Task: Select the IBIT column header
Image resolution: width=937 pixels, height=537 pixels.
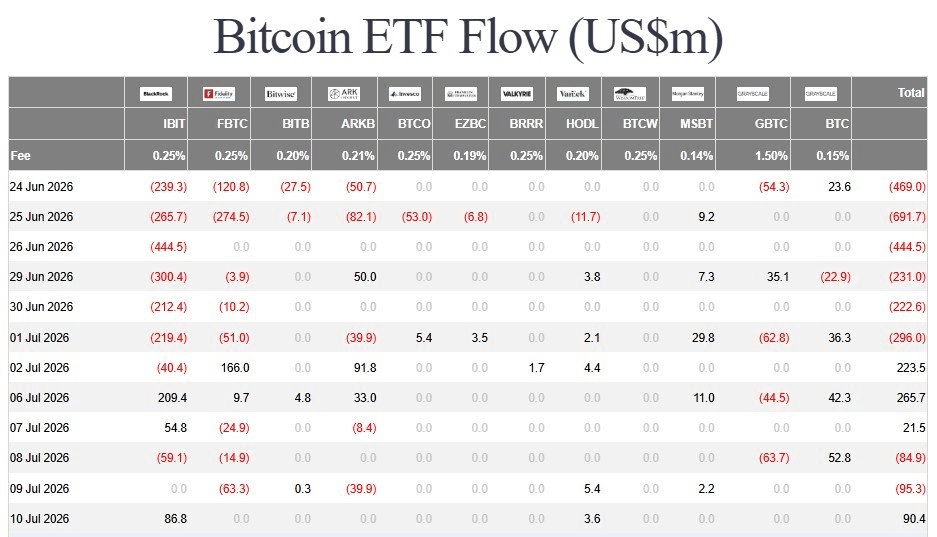Action: pos(174,124)
